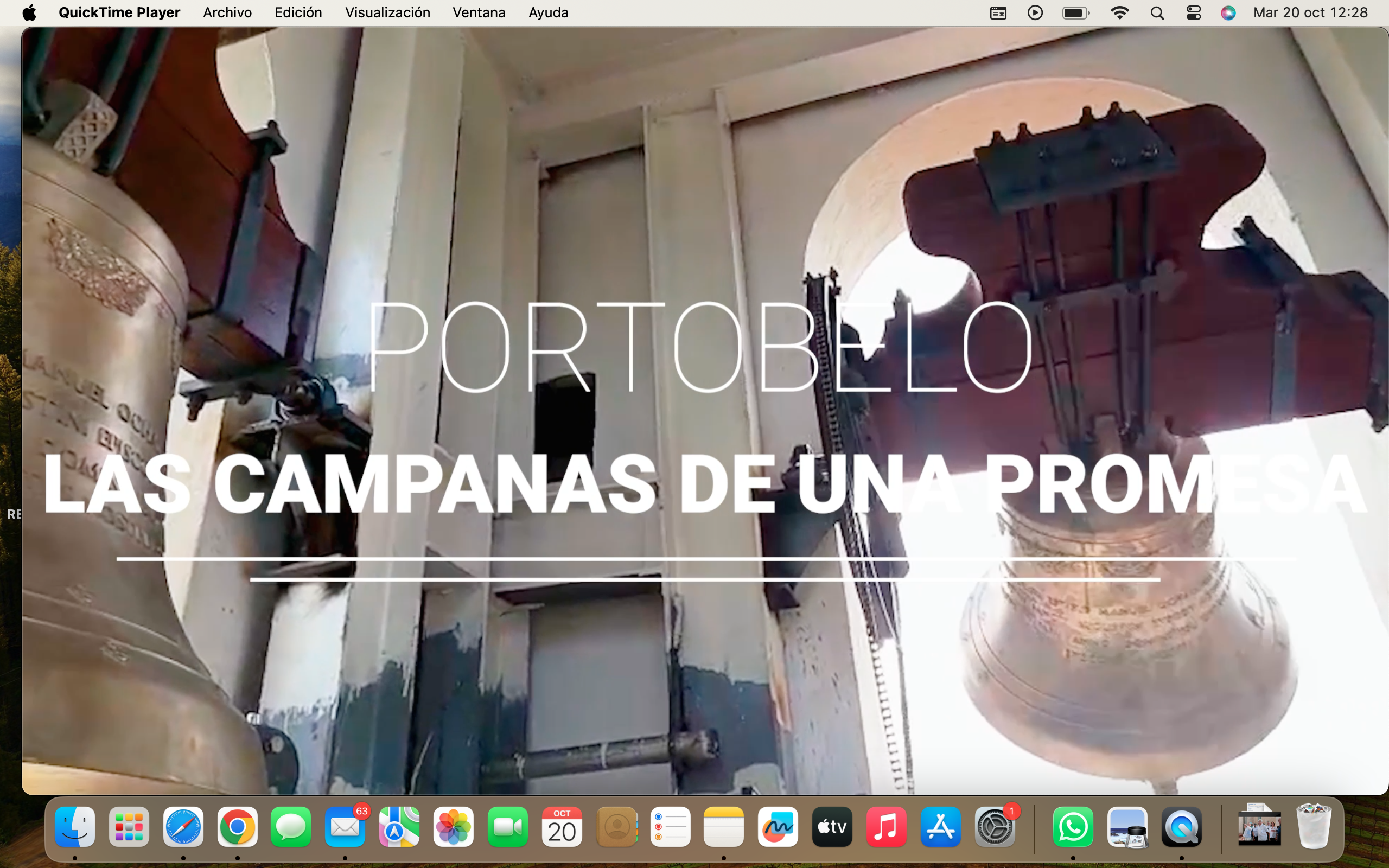Open Apple TV from the Dock
Image resolution: width=1389 pixels, height=868 pixels.
pyautogui.click(x=832, y=827)
